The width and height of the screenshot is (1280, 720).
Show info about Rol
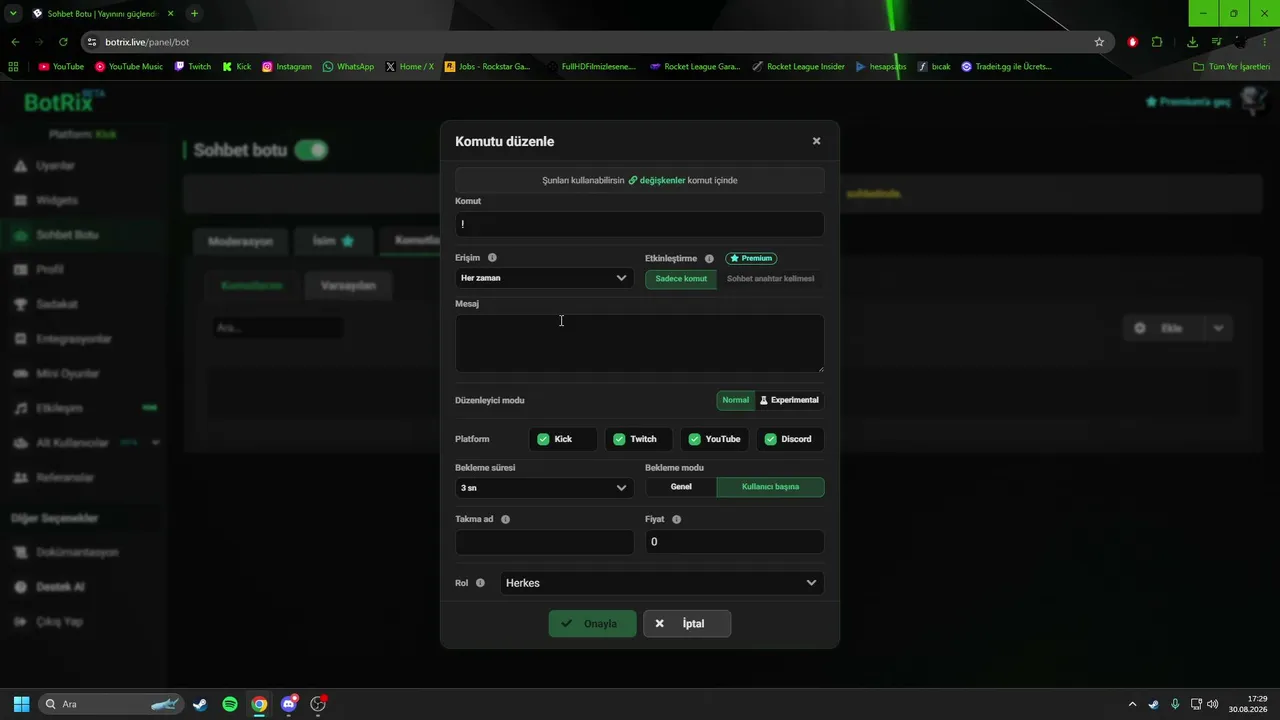click(x=480, y=583)
